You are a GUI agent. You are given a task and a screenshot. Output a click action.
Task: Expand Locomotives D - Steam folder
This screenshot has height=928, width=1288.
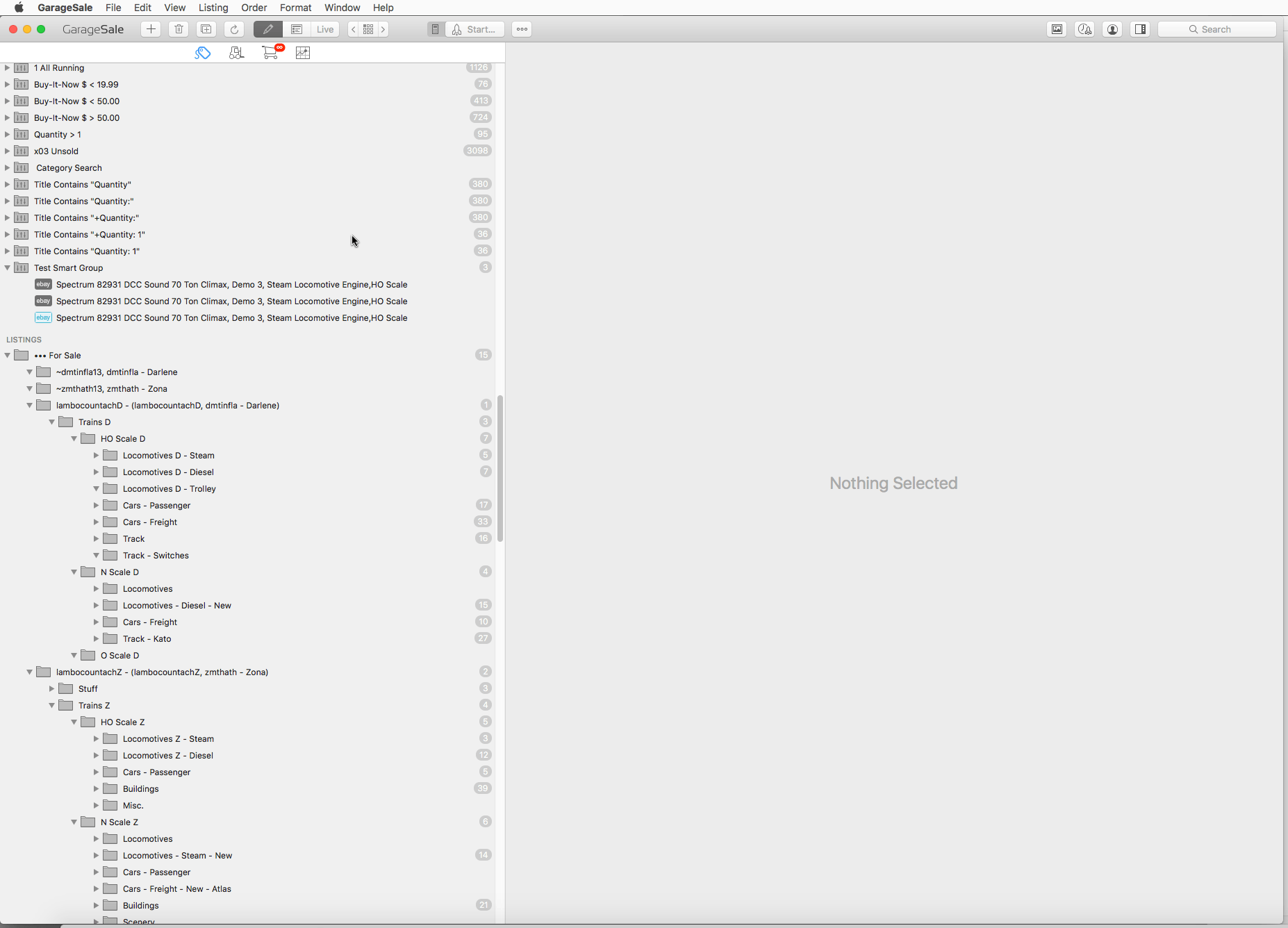(96, 455)
